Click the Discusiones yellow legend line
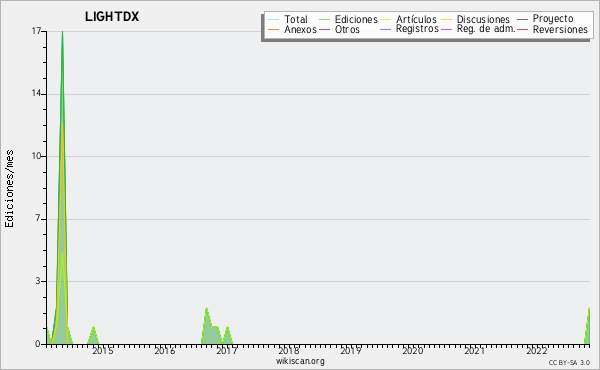 (x=447, y=20)
